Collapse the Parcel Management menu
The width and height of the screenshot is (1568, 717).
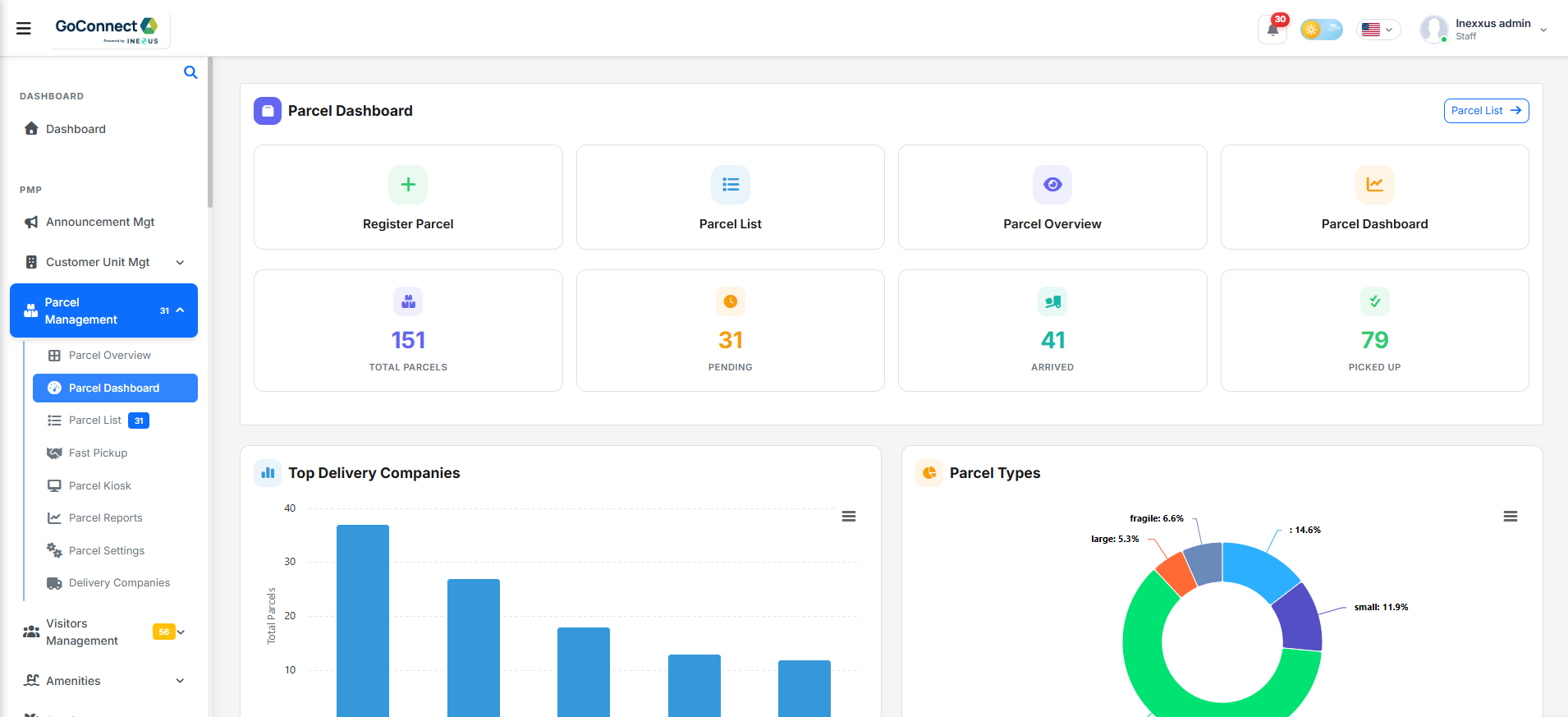coord(103,310)
